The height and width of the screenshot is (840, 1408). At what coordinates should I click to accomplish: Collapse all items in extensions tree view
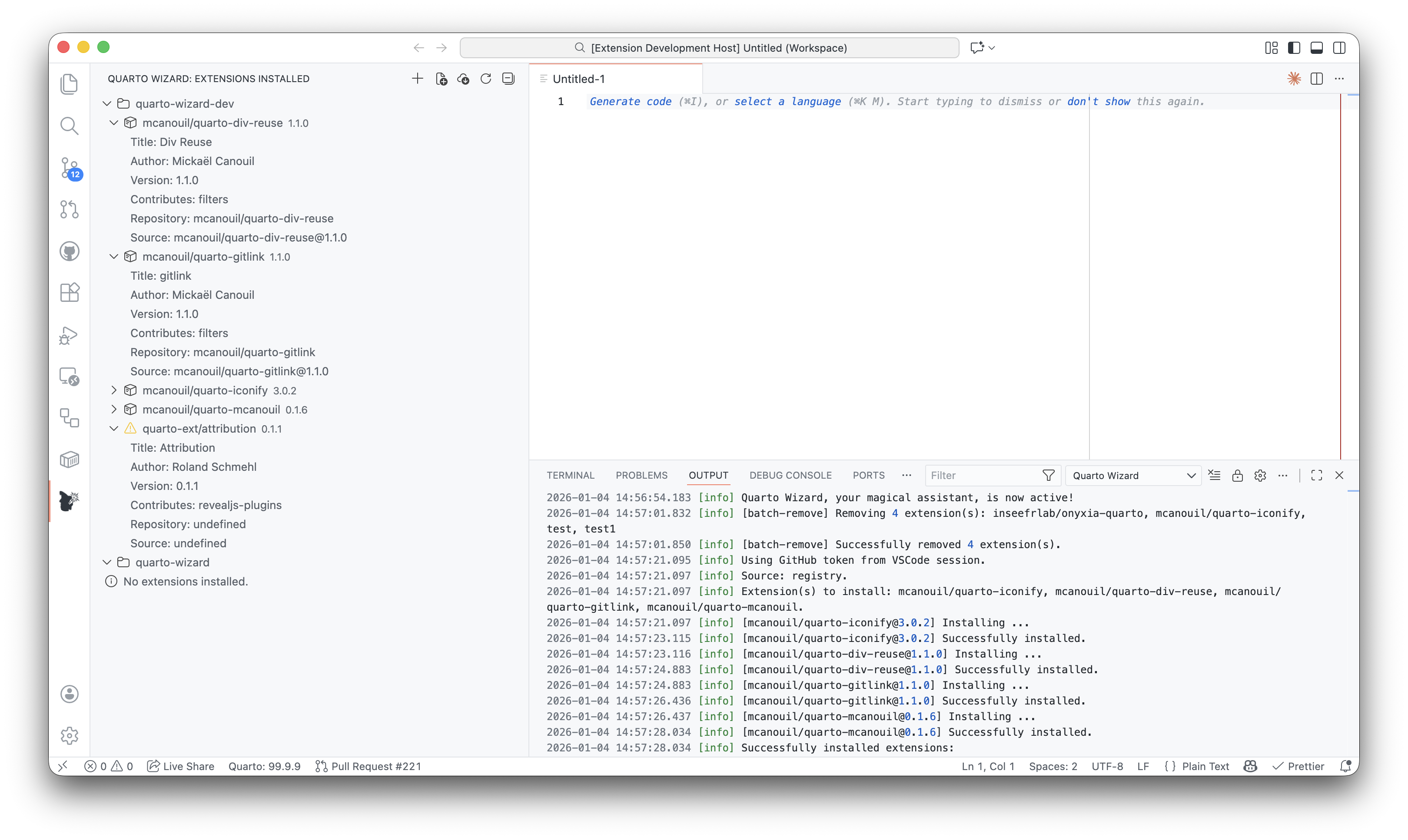click(508, 79)
